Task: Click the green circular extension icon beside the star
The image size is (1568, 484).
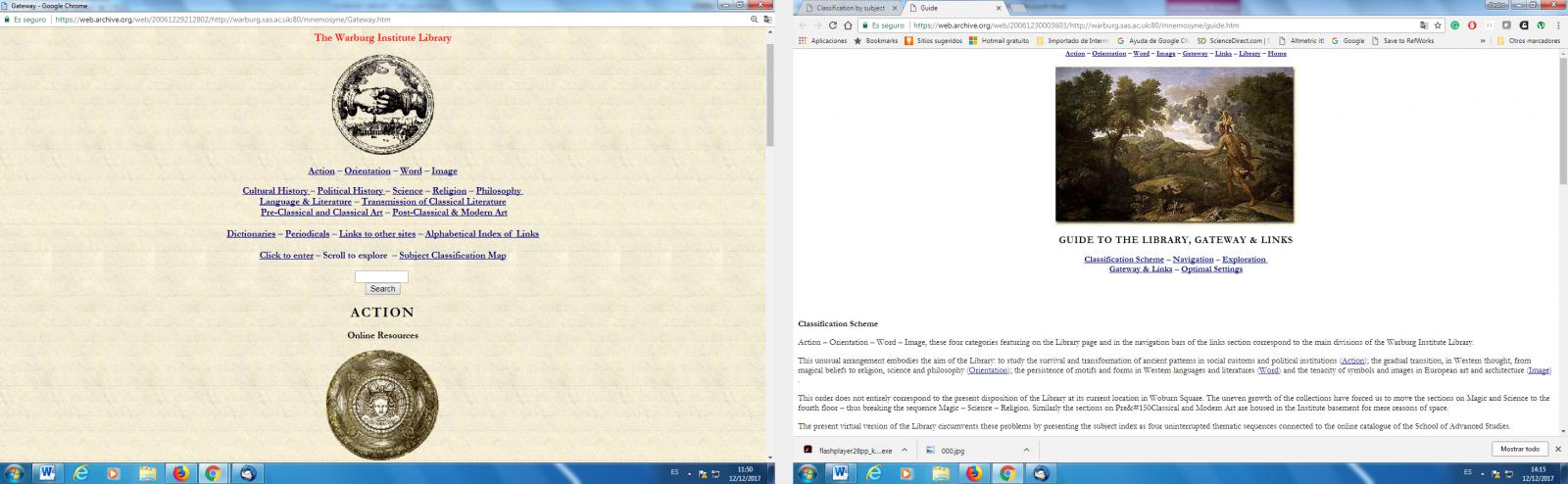Action: click(x=1455, y=25)
